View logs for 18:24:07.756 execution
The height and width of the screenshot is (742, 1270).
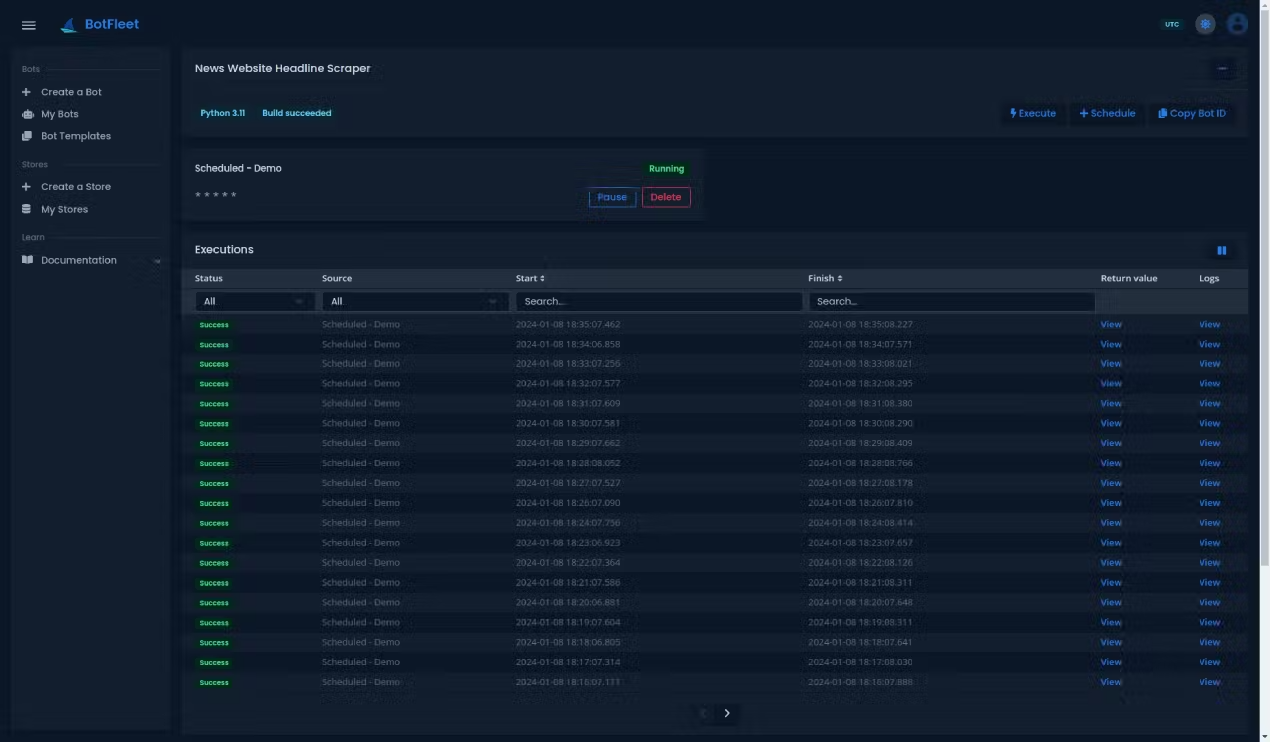(x=1209, y=523)
